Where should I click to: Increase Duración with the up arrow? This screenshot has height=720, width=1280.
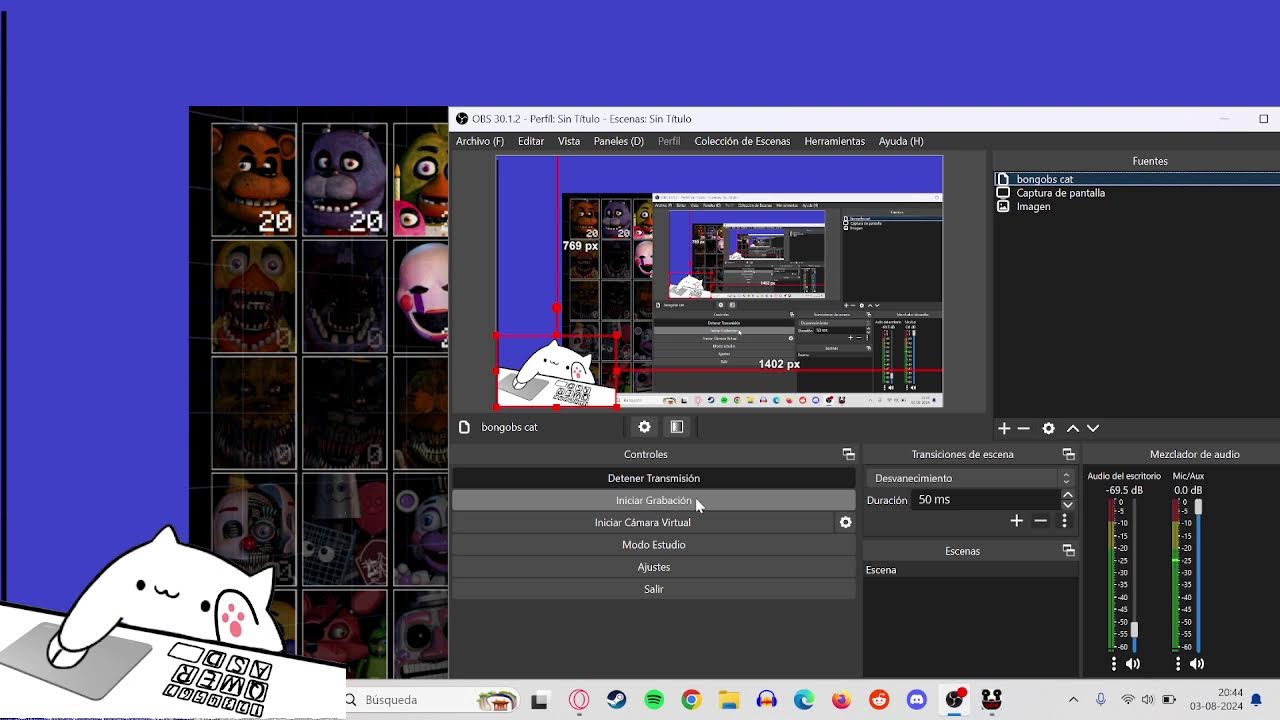(1067, 494)
